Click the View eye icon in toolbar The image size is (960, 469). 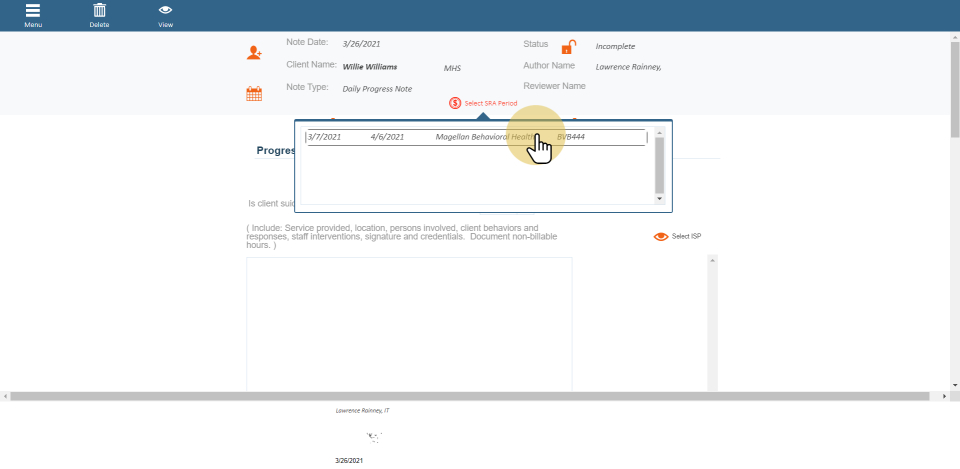point(165,11)
